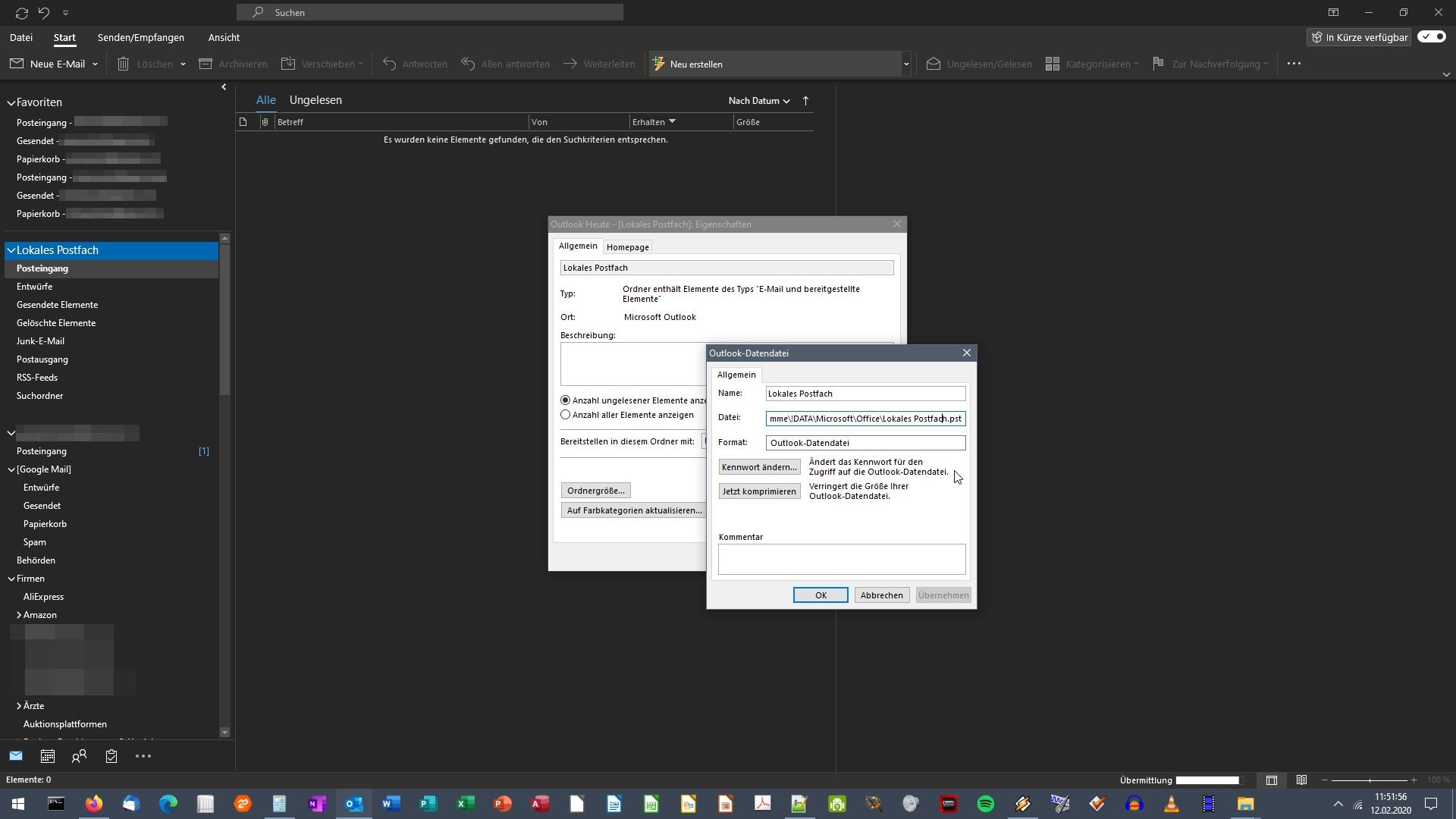Open more navigation options ellipsis

tap(143, 756)
